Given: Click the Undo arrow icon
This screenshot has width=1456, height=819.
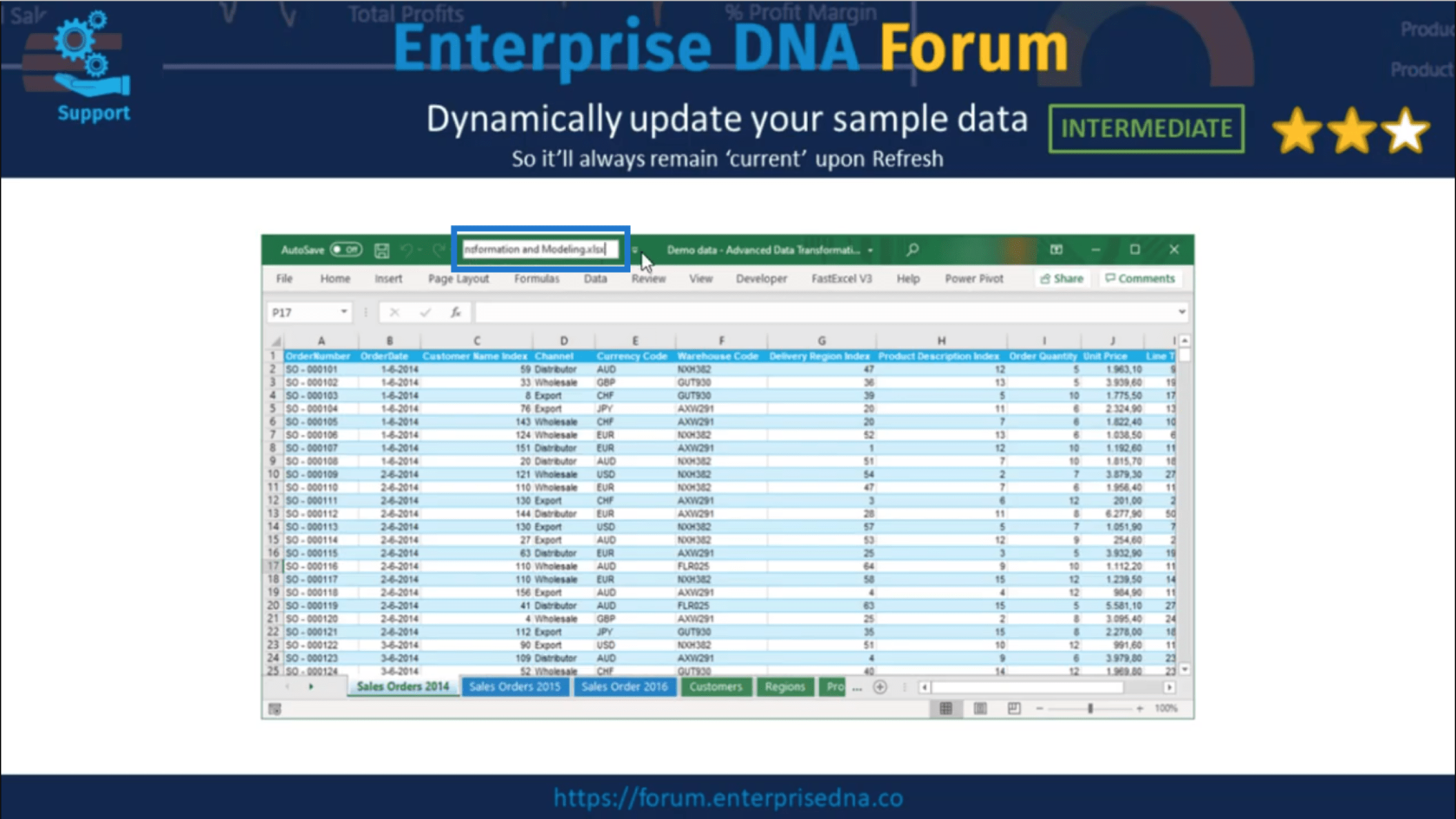Looking at the screenshot, I should tap(406, 250).
